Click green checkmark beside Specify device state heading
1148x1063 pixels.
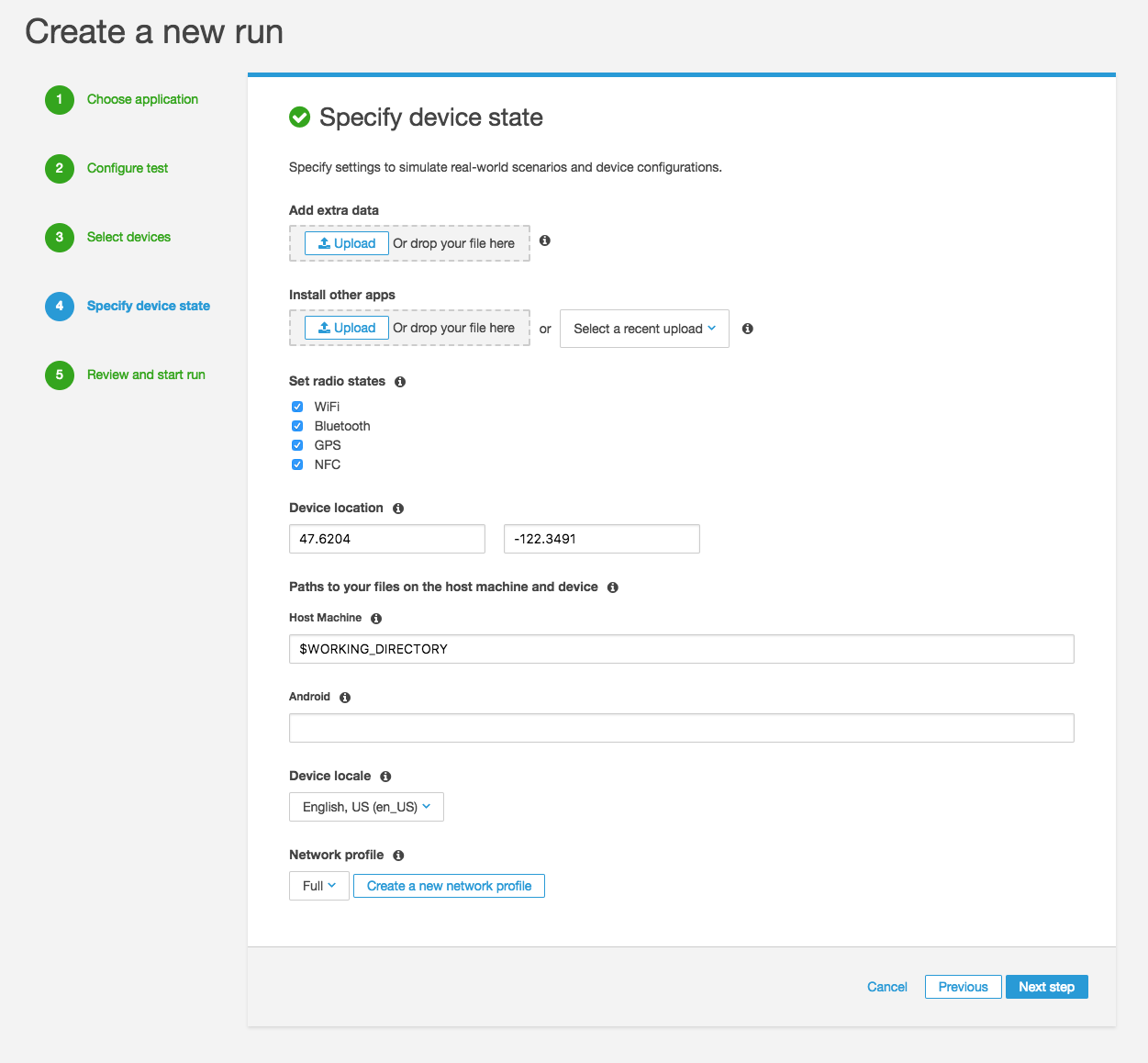300,117
